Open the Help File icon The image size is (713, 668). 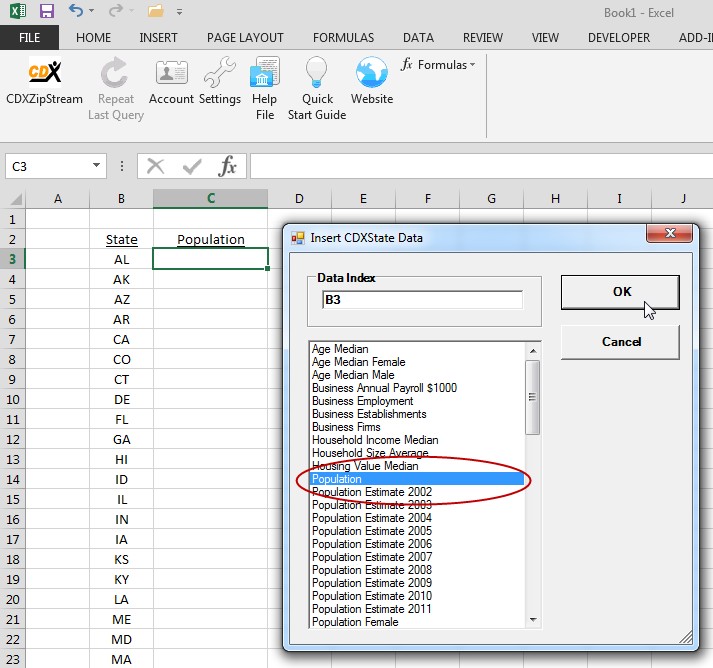pos(265,72)
